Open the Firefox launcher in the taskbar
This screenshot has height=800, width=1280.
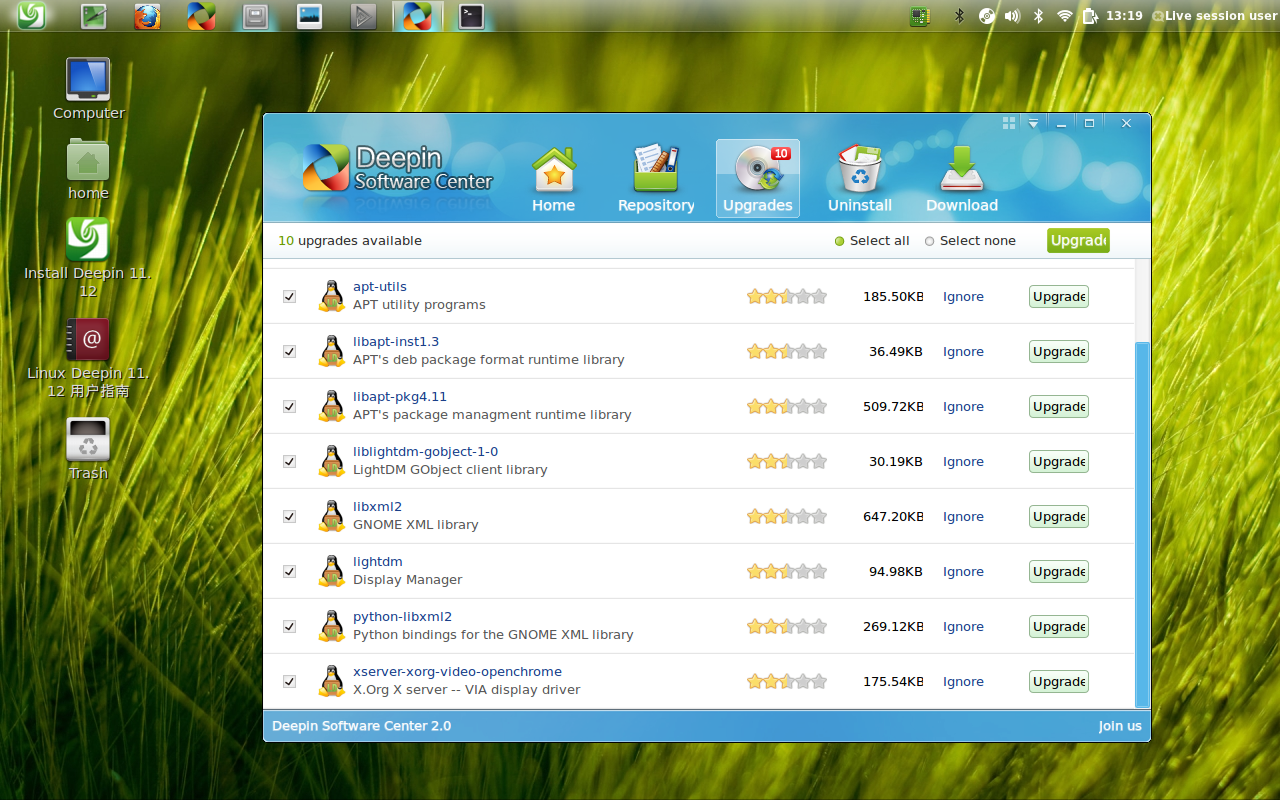point(147,15)
